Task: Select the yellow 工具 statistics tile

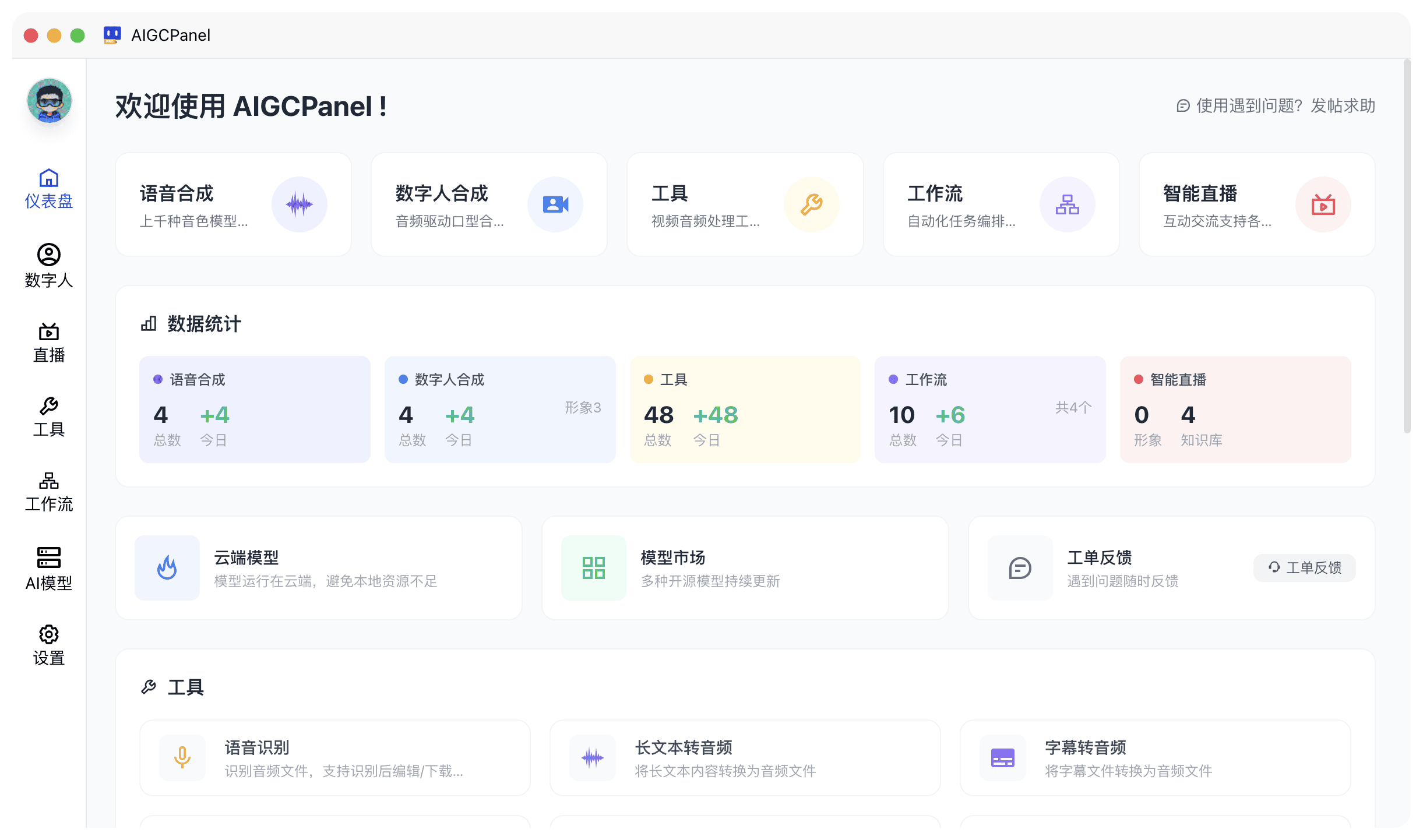Action: (x=745, y=410)
